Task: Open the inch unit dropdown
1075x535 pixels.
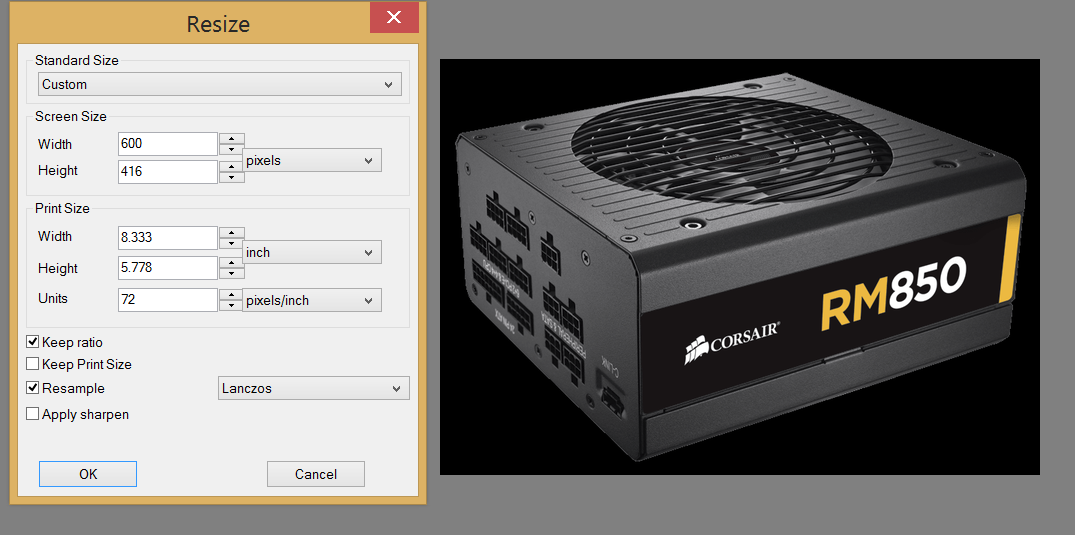Action: pos(312,252)
